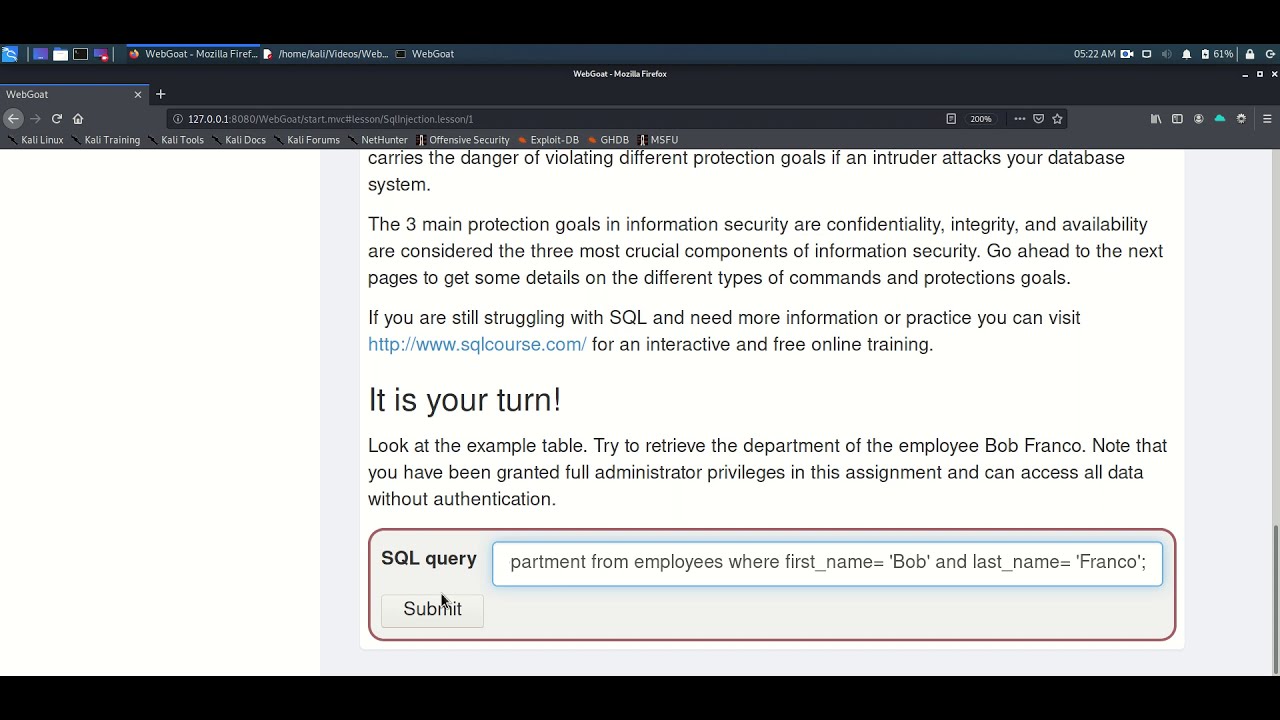Image resolution: width=1280 pixels, height=720 pixels.
Task: Launch the terminal emulator from panel
Action: (80, 54)
